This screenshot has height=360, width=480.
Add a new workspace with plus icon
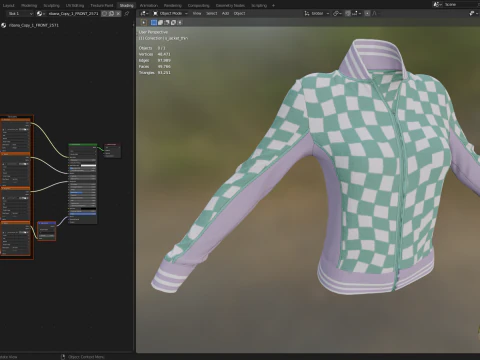pyautogui.click(x=273, y=5)
